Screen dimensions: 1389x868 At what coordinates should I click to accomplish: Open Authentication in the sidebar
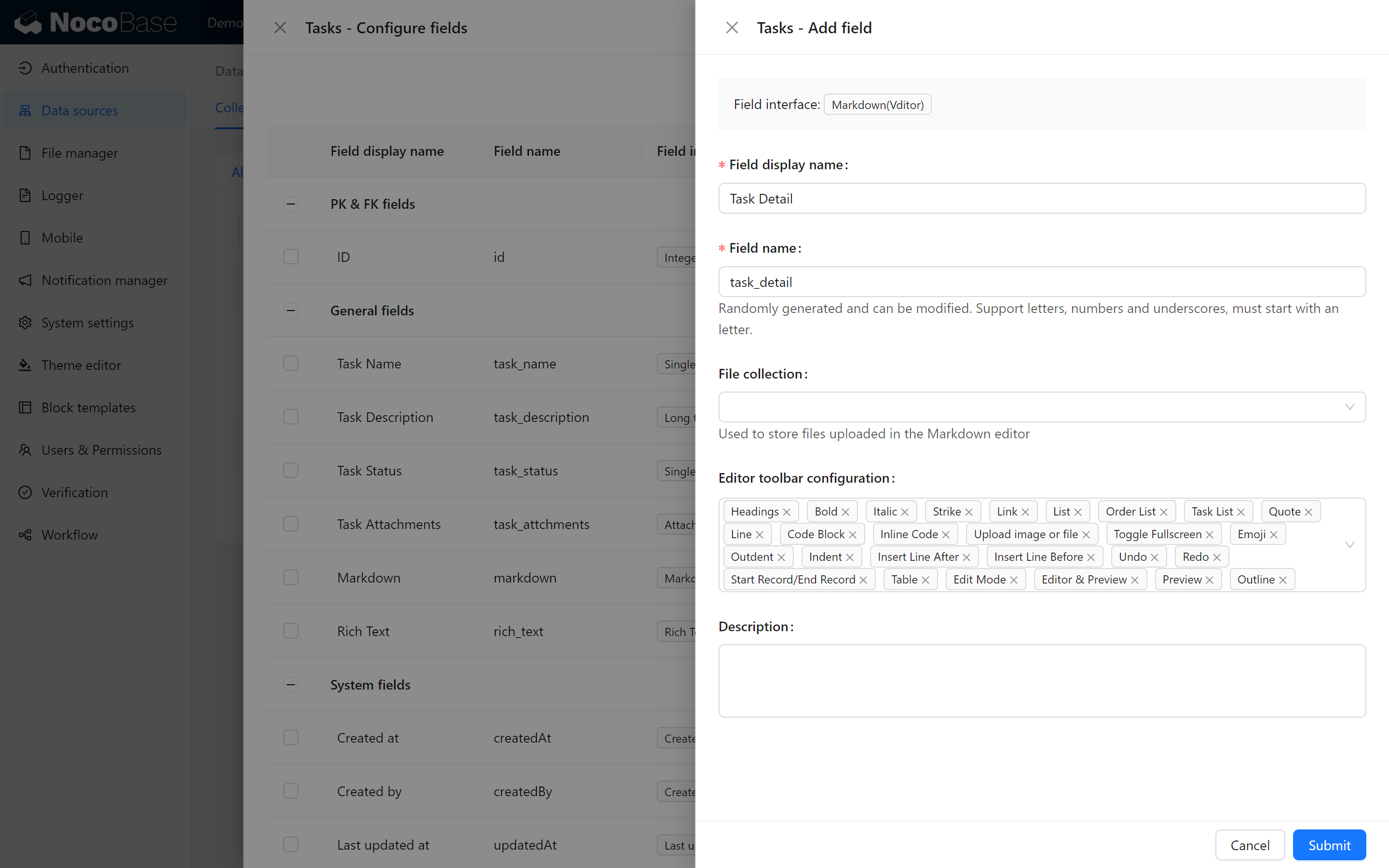point(95,68)
